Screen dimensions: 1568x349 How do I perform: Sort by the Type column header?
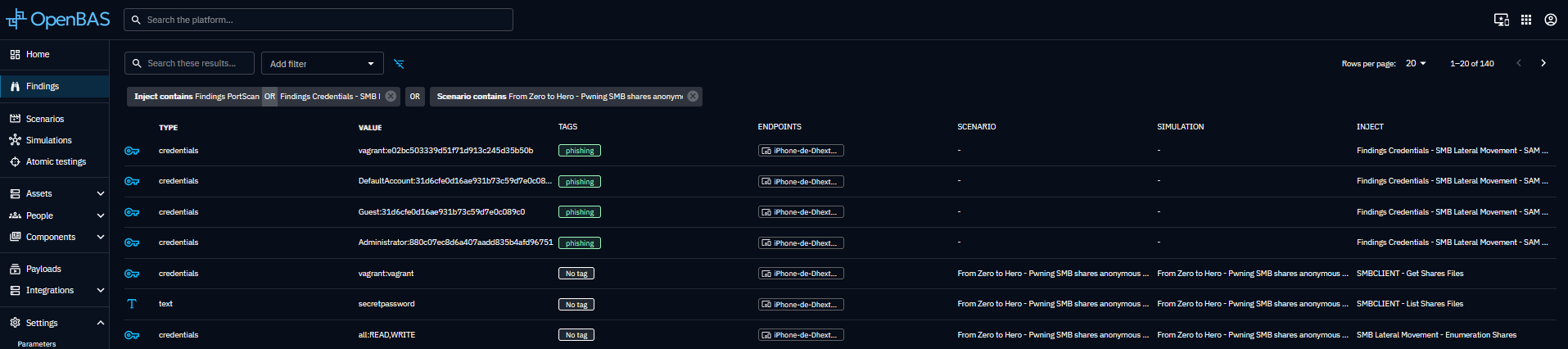pyautogui.click(x=169, y=127)
